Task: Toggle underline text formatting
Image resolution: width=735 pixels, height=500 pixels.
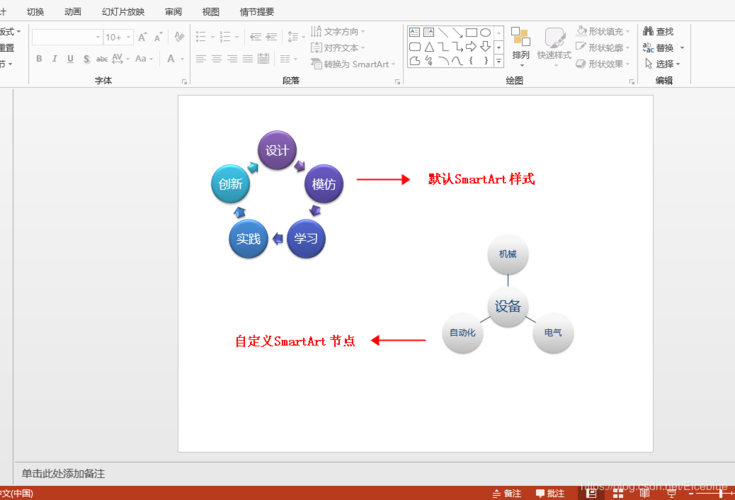Action: point(69,59)
